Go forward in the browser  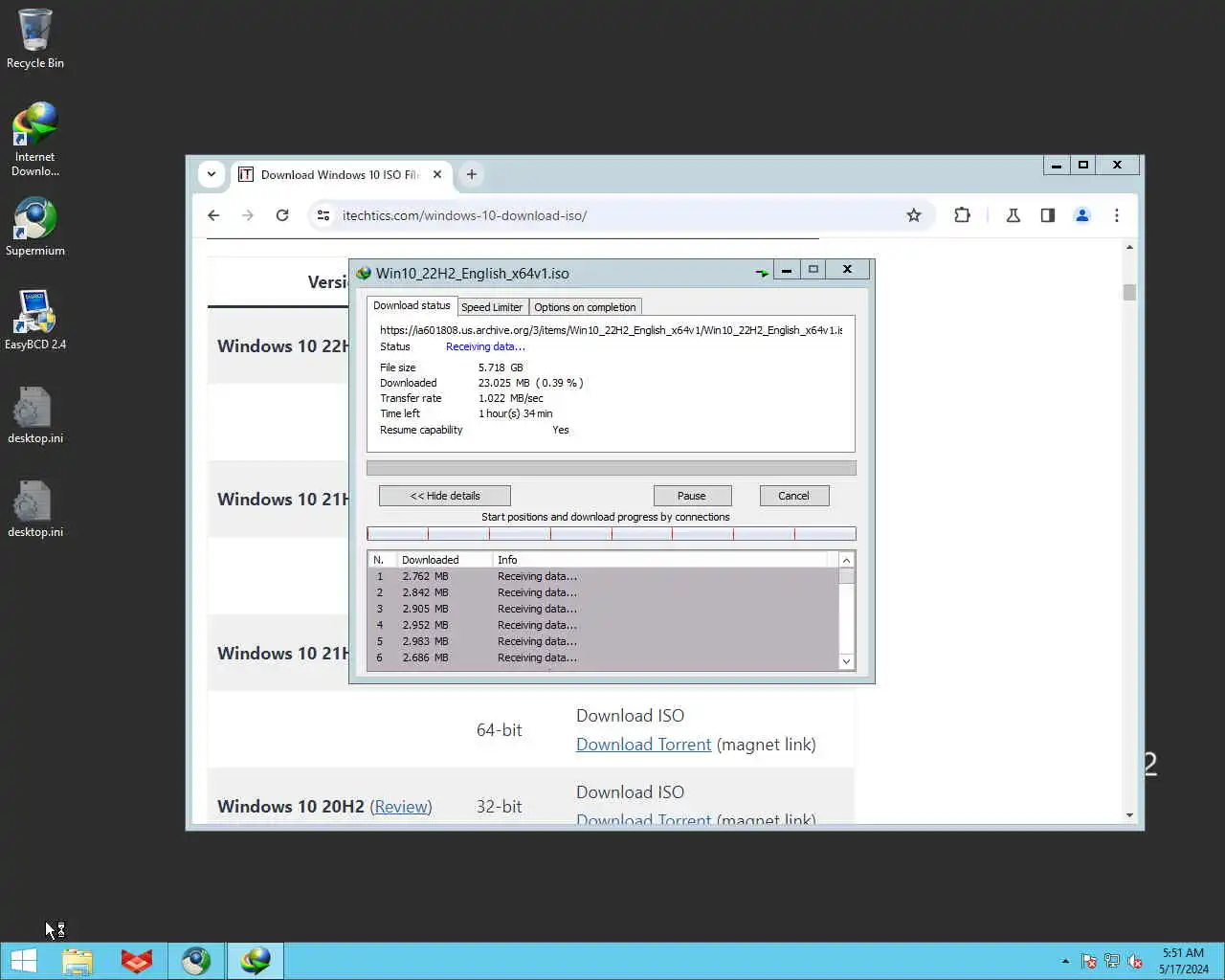click(248, 215)
